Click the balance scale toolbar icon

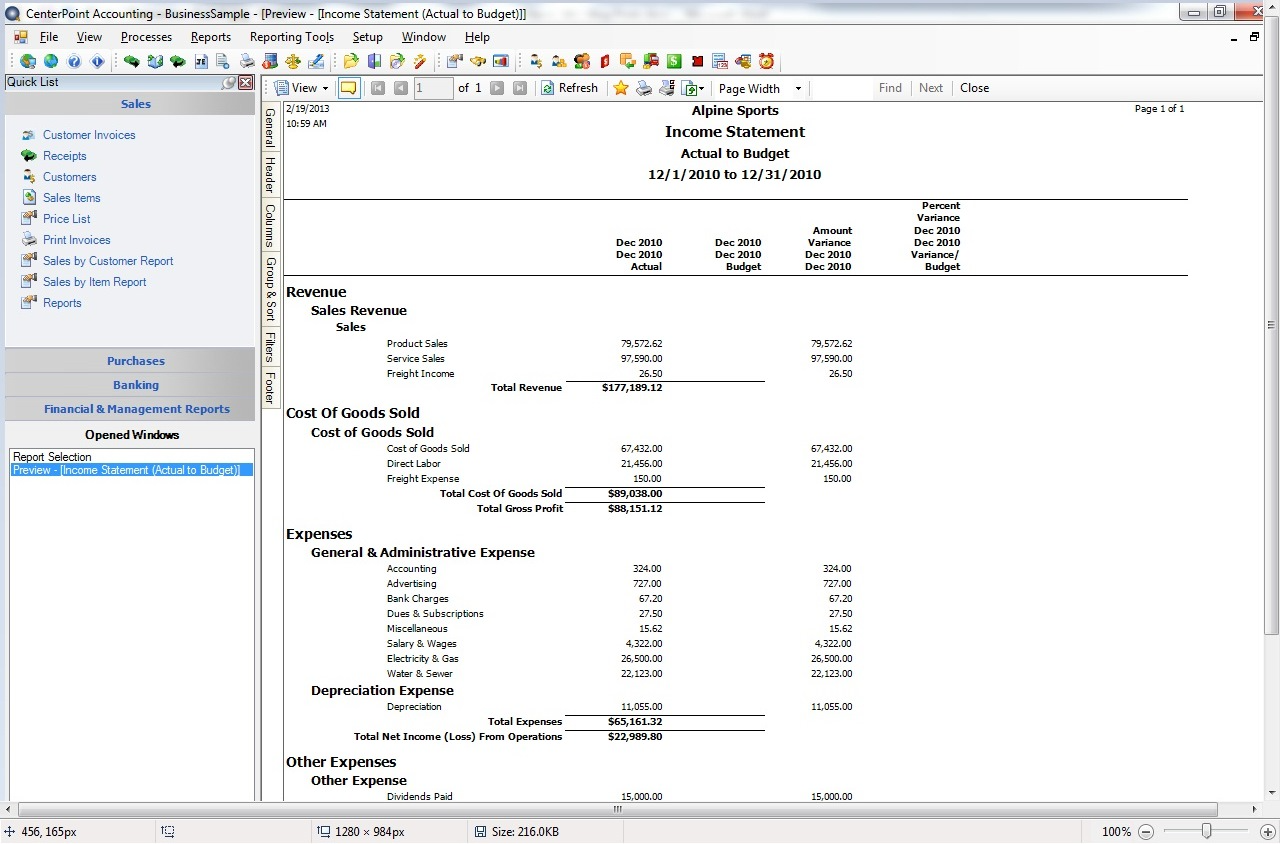point(293,61)
